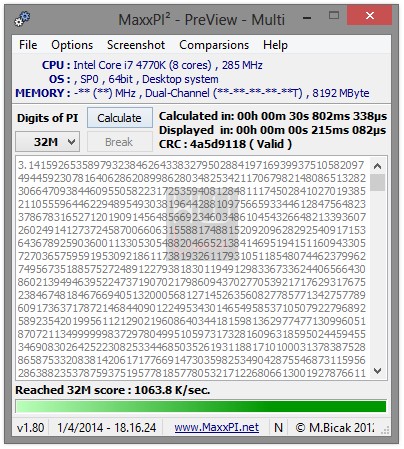Click the M.Bicak copyright status cell
The image size is (404, 449).
(x=334, y=428)
